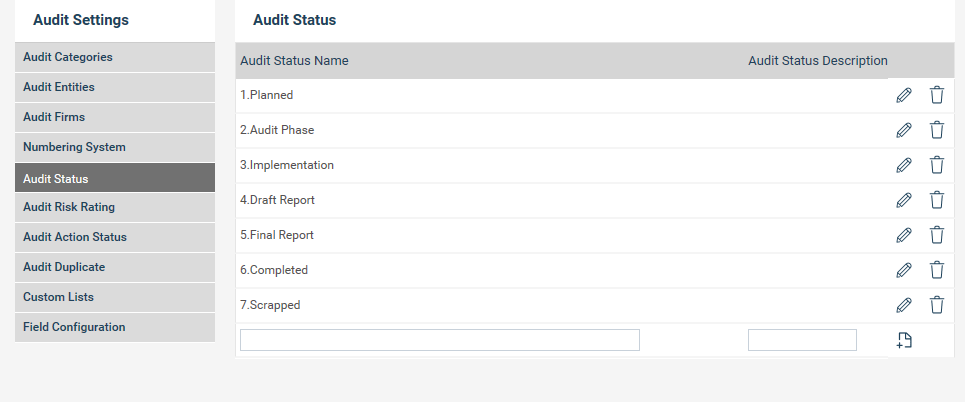The image size is (965, 402).
Task: Delete the 7.Scrapped audit status
Action: tap(937, 305)
